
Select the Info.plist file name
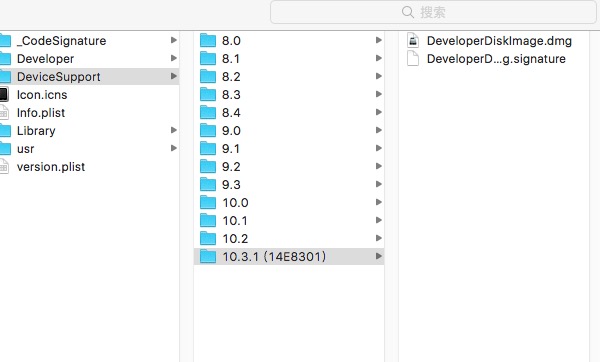(x=41, y=113)
